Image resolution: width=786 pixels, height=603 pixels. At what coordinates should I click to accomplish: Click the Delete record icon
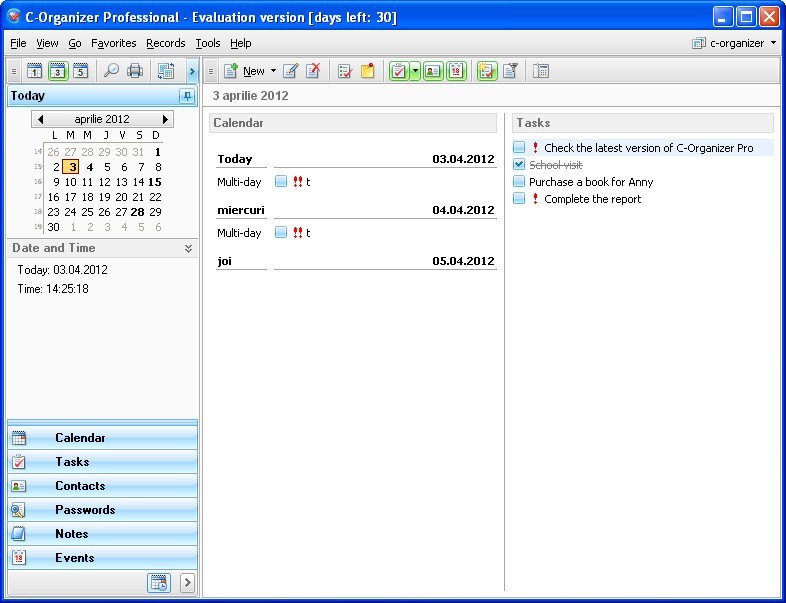313,71
